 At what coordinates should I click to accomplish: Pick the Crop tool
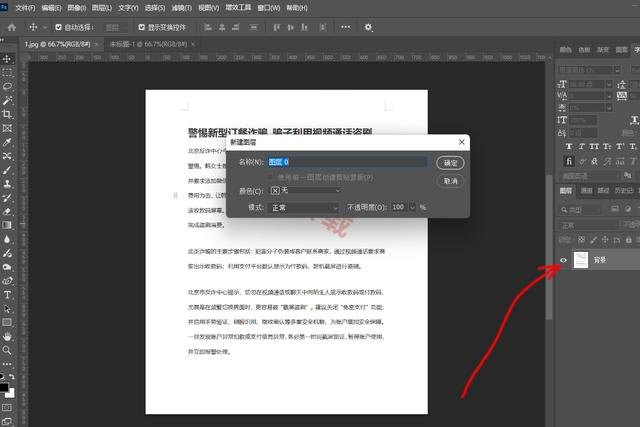tap(7, 115)
